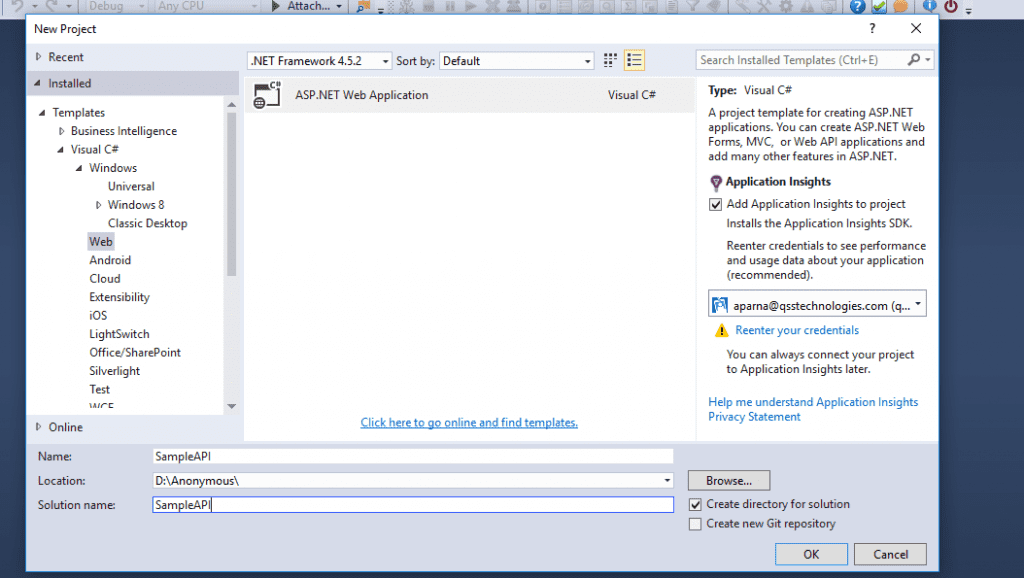Viewport: 1024px width, 578px height.
Task: Click the blue help icon in Visual Studio toolbar
Action: click(x=857, y=7)
